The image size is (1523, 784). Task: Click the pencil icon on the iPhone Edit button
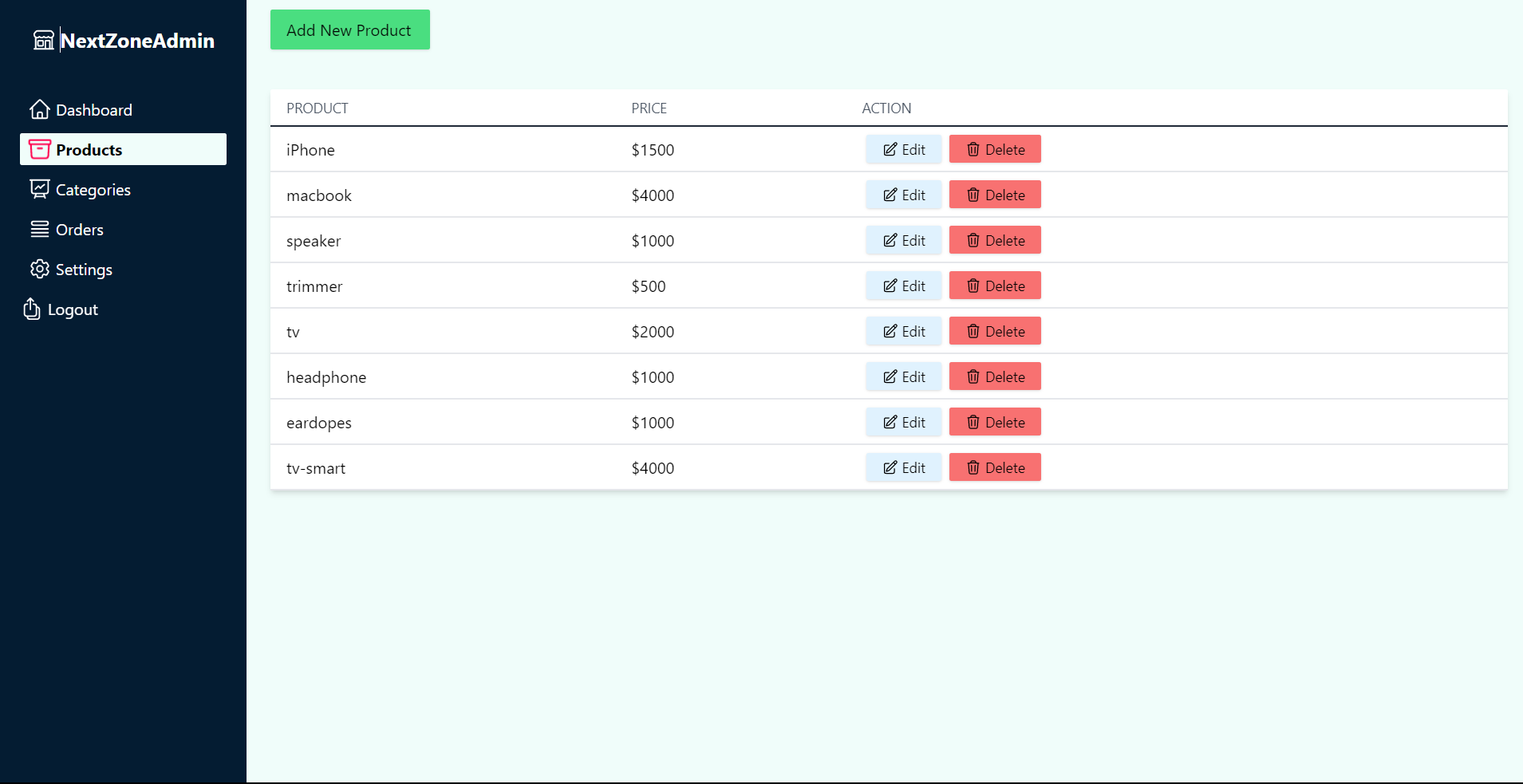[891, 149]
